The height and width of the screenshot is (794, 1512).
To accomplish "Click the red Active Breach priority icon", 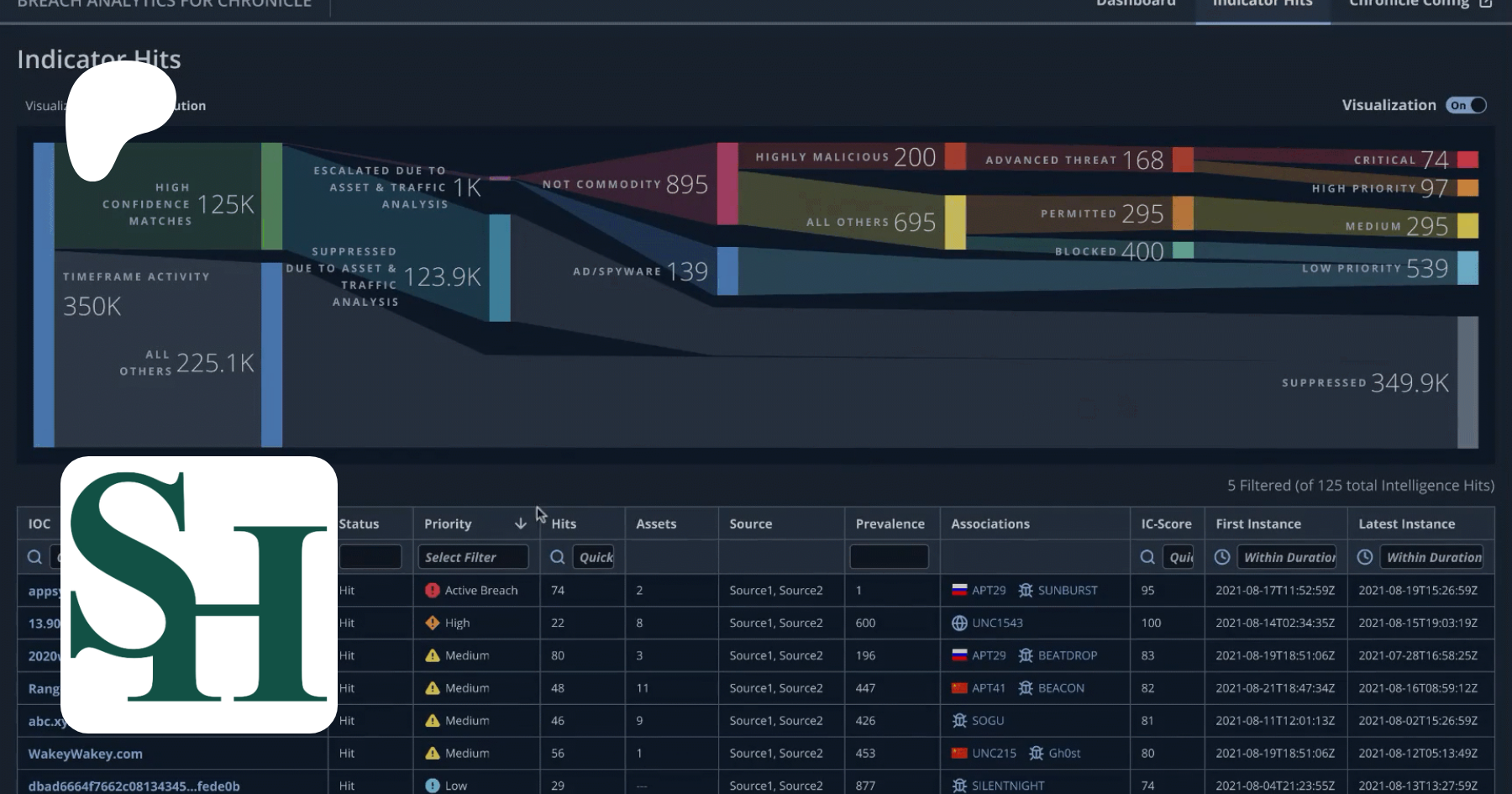I will click(x=433, y=591).
